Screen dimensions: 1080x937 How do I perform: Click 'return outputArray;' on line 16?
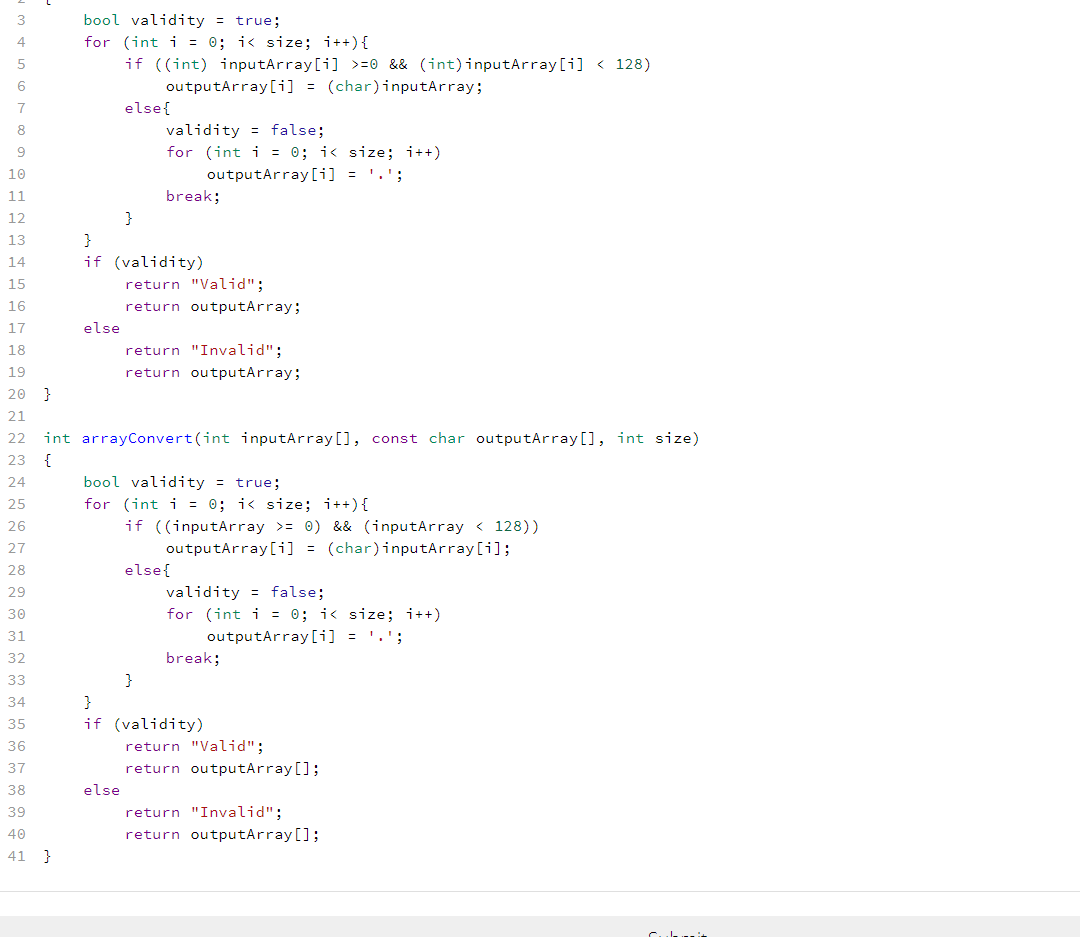click(213, 306)
